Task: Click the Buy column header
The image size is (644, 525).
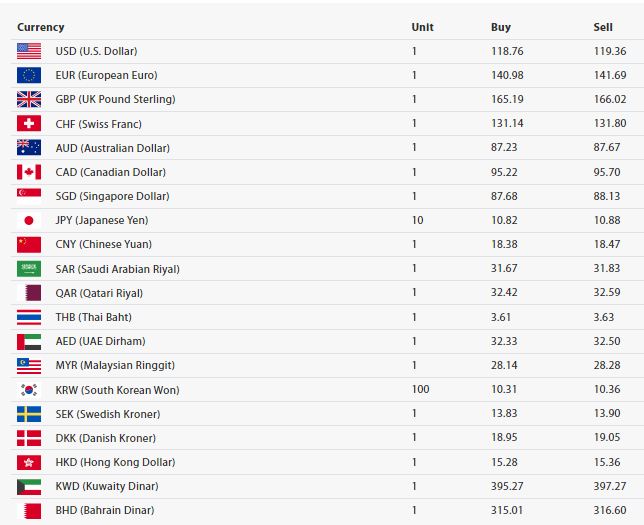Action: pos(501,27)
